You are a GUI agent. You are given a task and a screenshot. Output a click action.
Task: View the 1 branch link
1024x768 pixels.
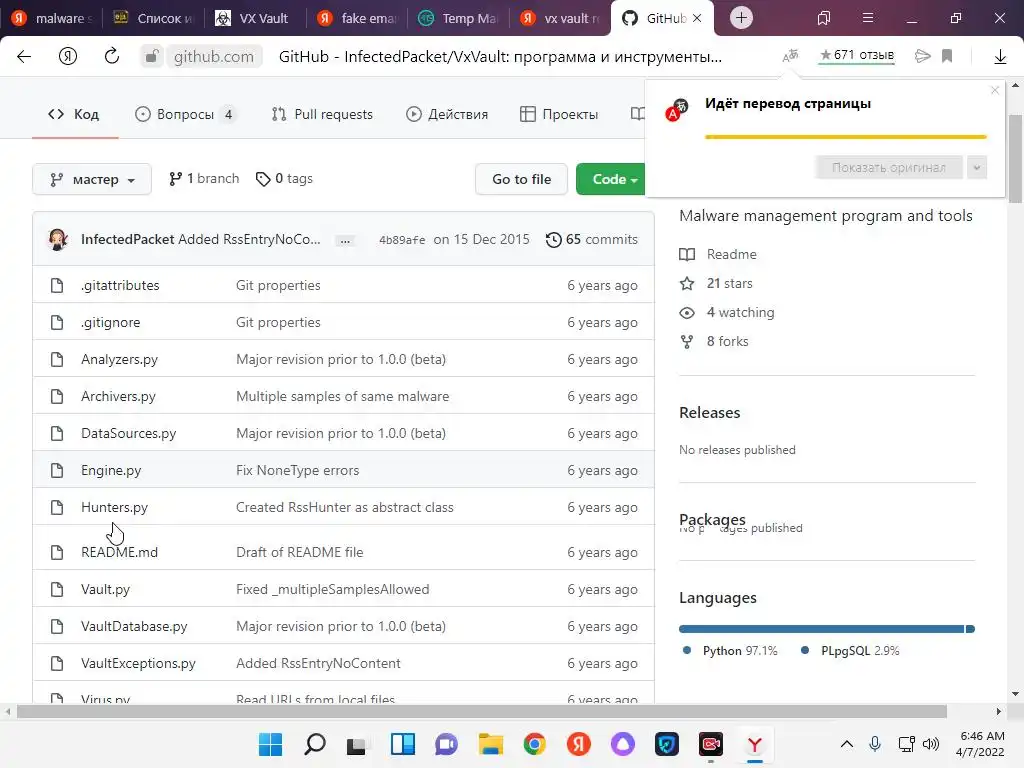point(204,178)
